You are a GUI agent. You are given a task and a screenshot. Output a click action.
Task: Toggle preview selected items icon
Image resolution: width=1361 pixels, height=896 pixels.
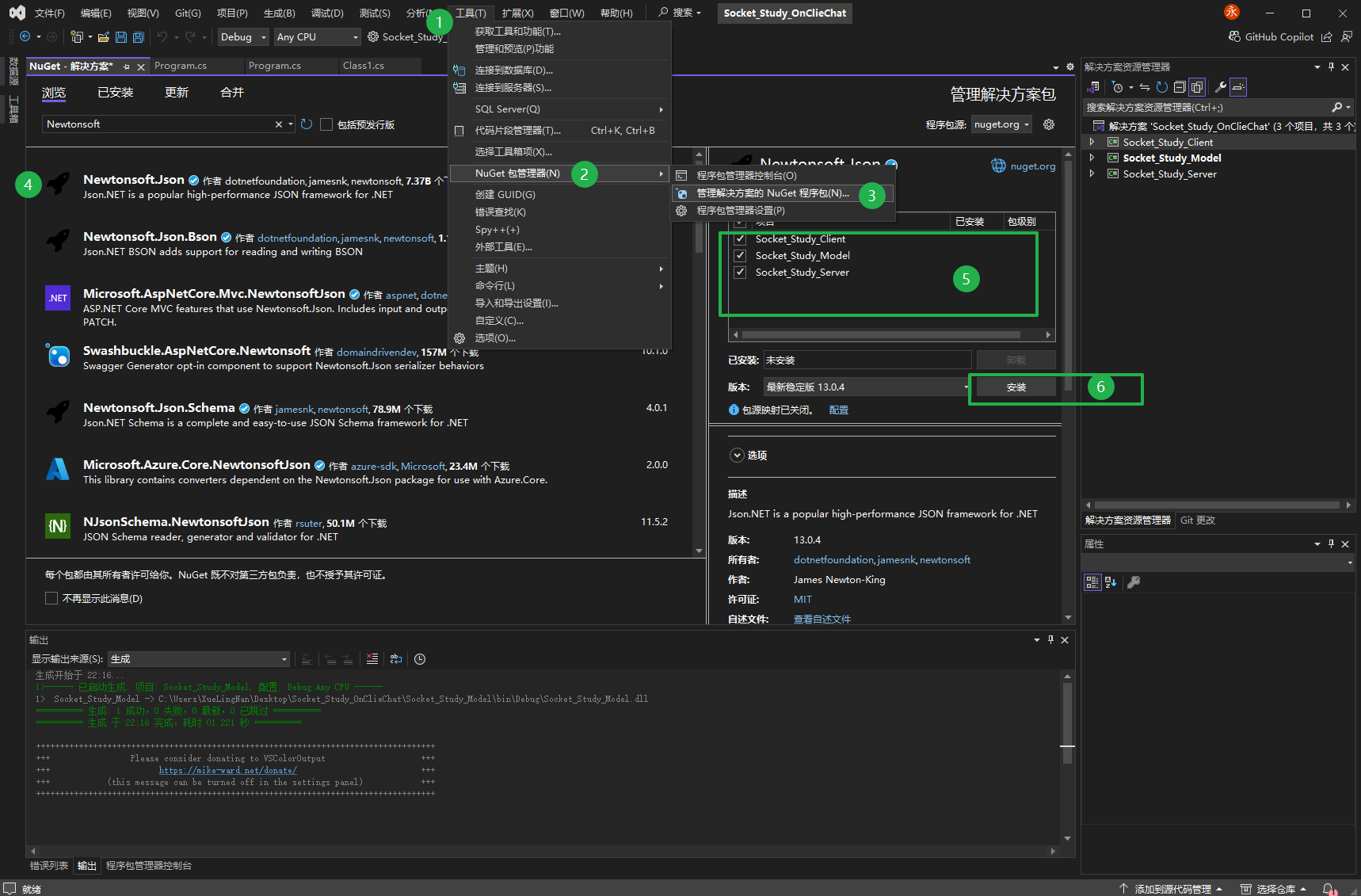tap(1238, 87)
